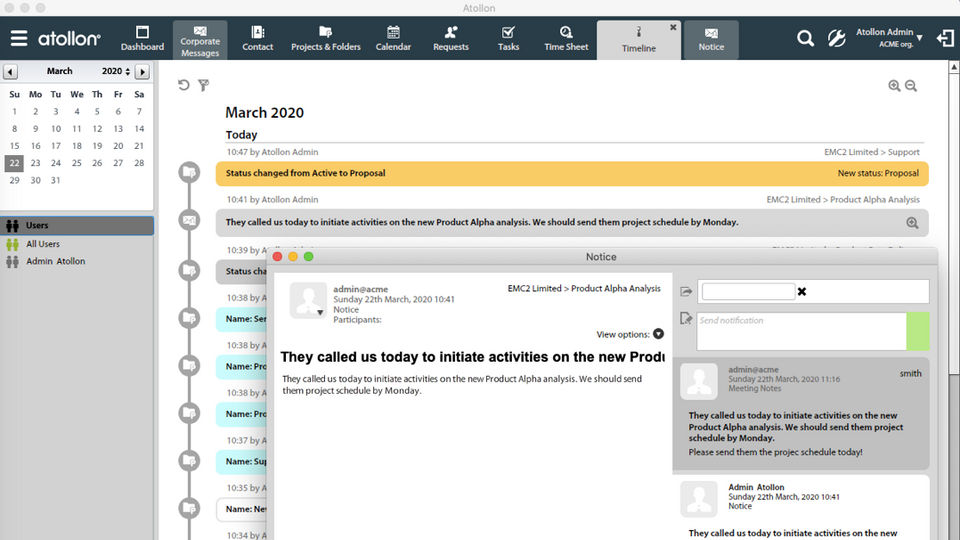Click the logout icon
Viewport: 960px width, 540px height.
point(945,39)
